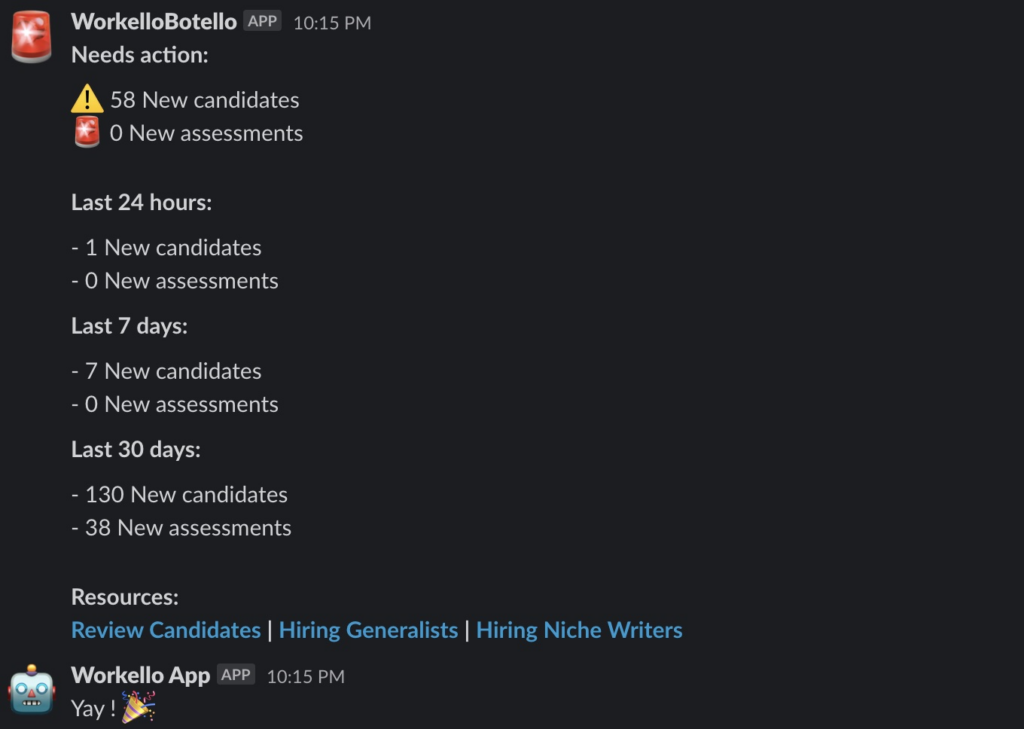1024x729 pixels.
Task: Follow the Hiring Generalists link
Action: (x=368, y=630)
